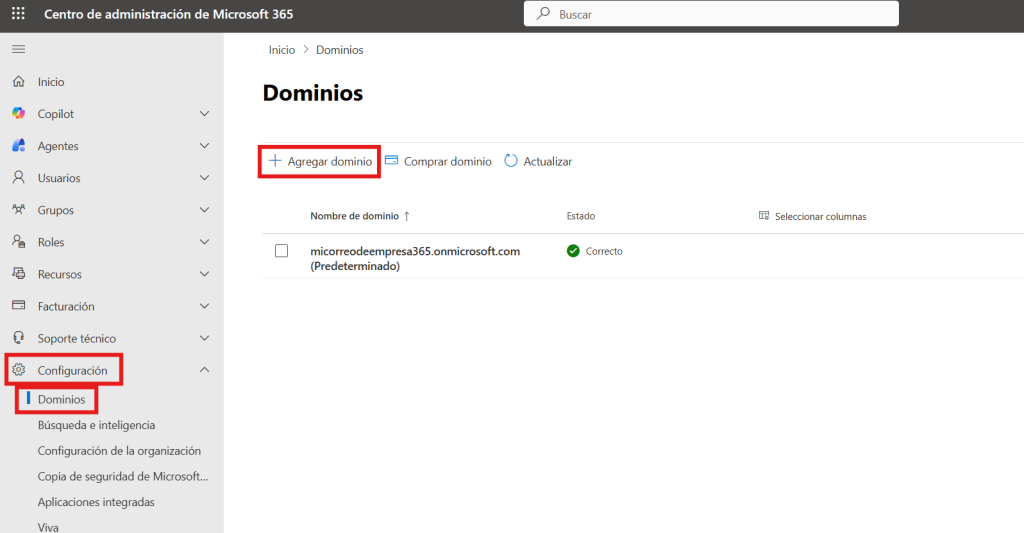Collapse the navigation hamburger menu
Image resolution: width=1024 pixels, height=533 pixels.
(x=18, y=49)
